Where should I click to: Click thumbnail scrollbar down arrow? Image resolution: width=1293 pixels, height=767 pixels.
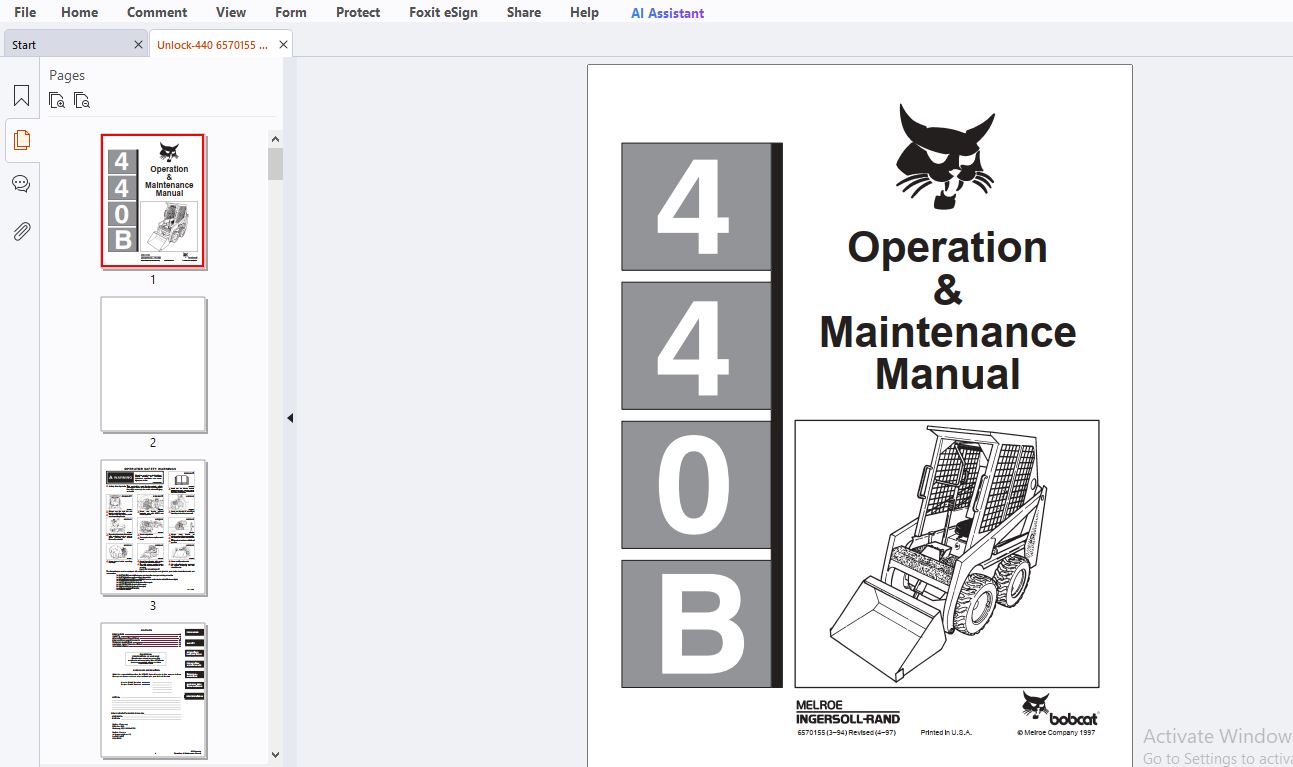pos(275,755)
